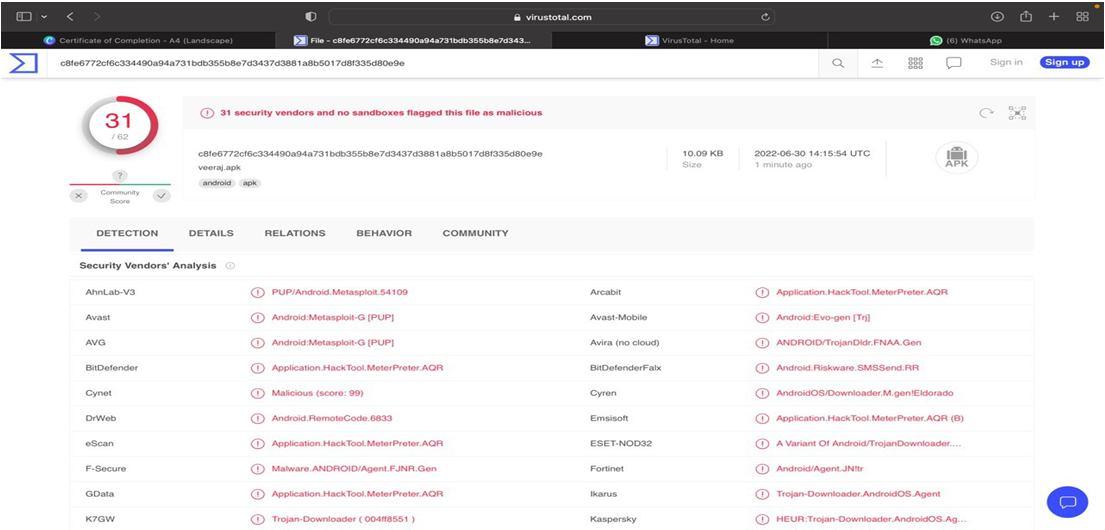Open the similar files graph icon
Viewport: 1105px width, 530px height.
tap(1017, 113)
